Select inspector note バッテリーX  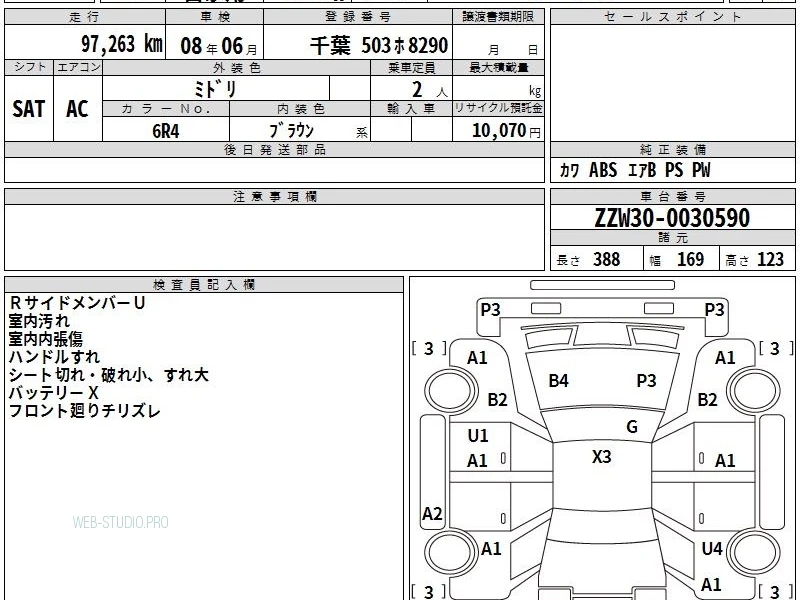pyautogui.click(x=54, y=393)
